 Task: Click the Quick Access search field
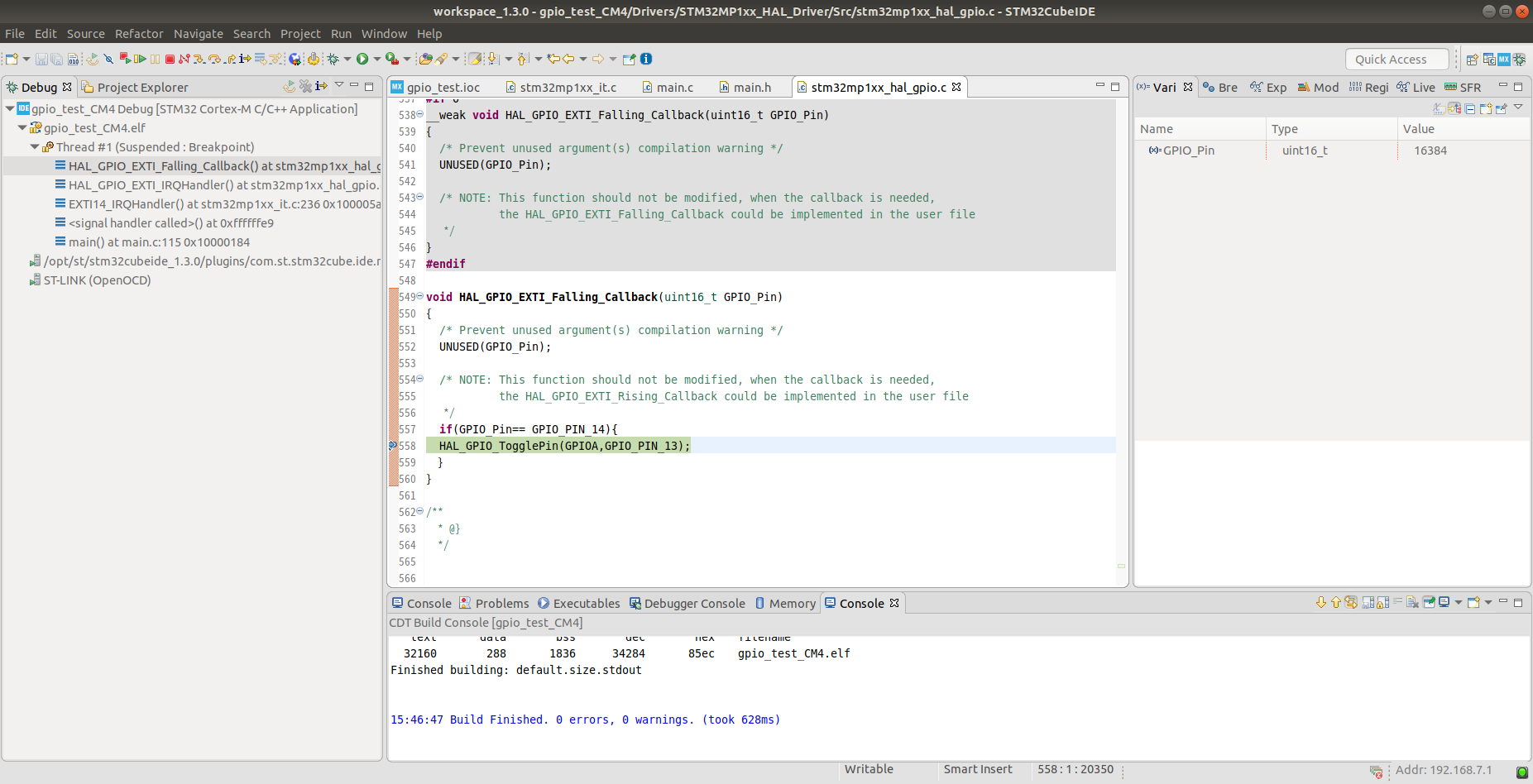pyautogui.click(x=1396, y=60)
